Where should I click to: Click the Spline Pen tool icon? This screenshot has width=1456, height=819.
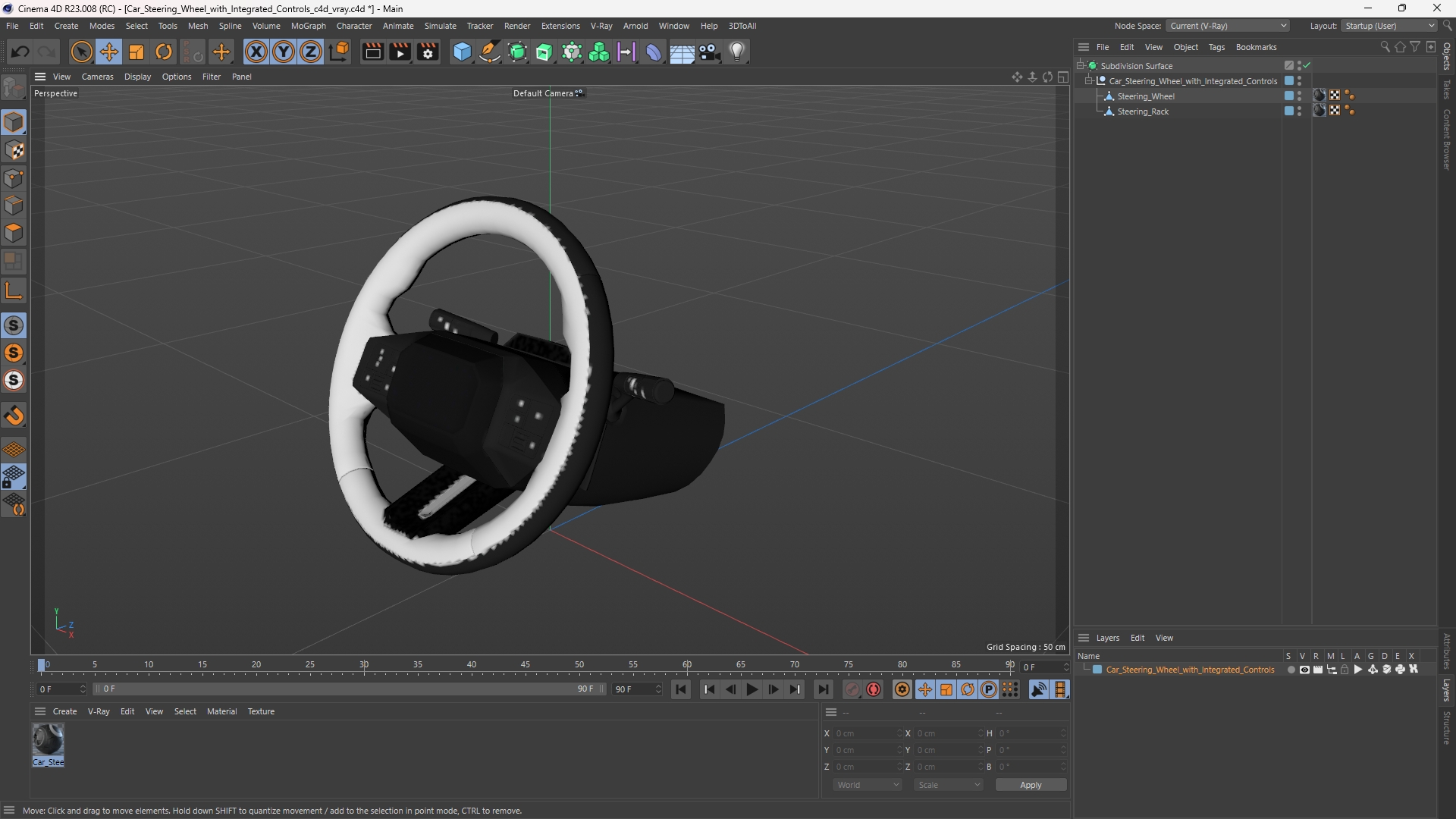pyautogui.click(x=490, y=52)
